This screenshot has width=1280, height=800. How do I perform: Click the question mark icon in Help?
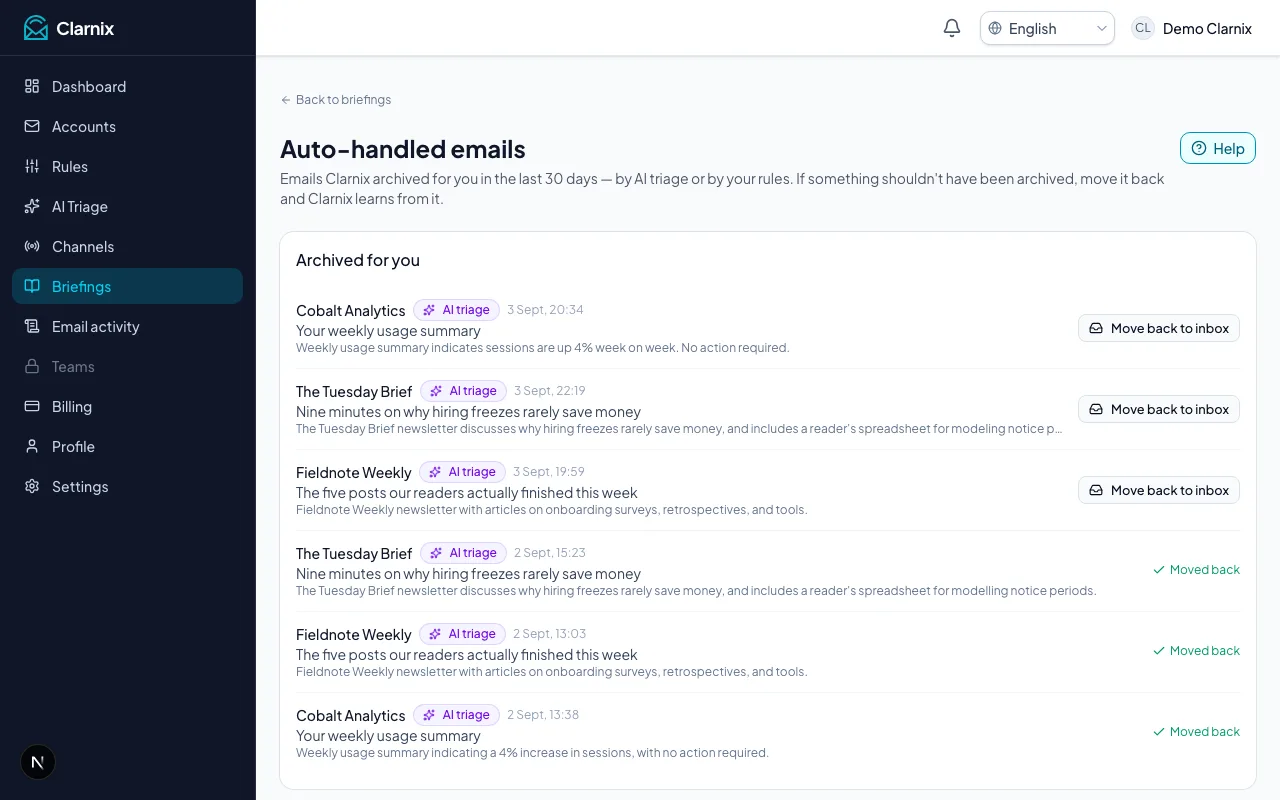coord(1200,148)
